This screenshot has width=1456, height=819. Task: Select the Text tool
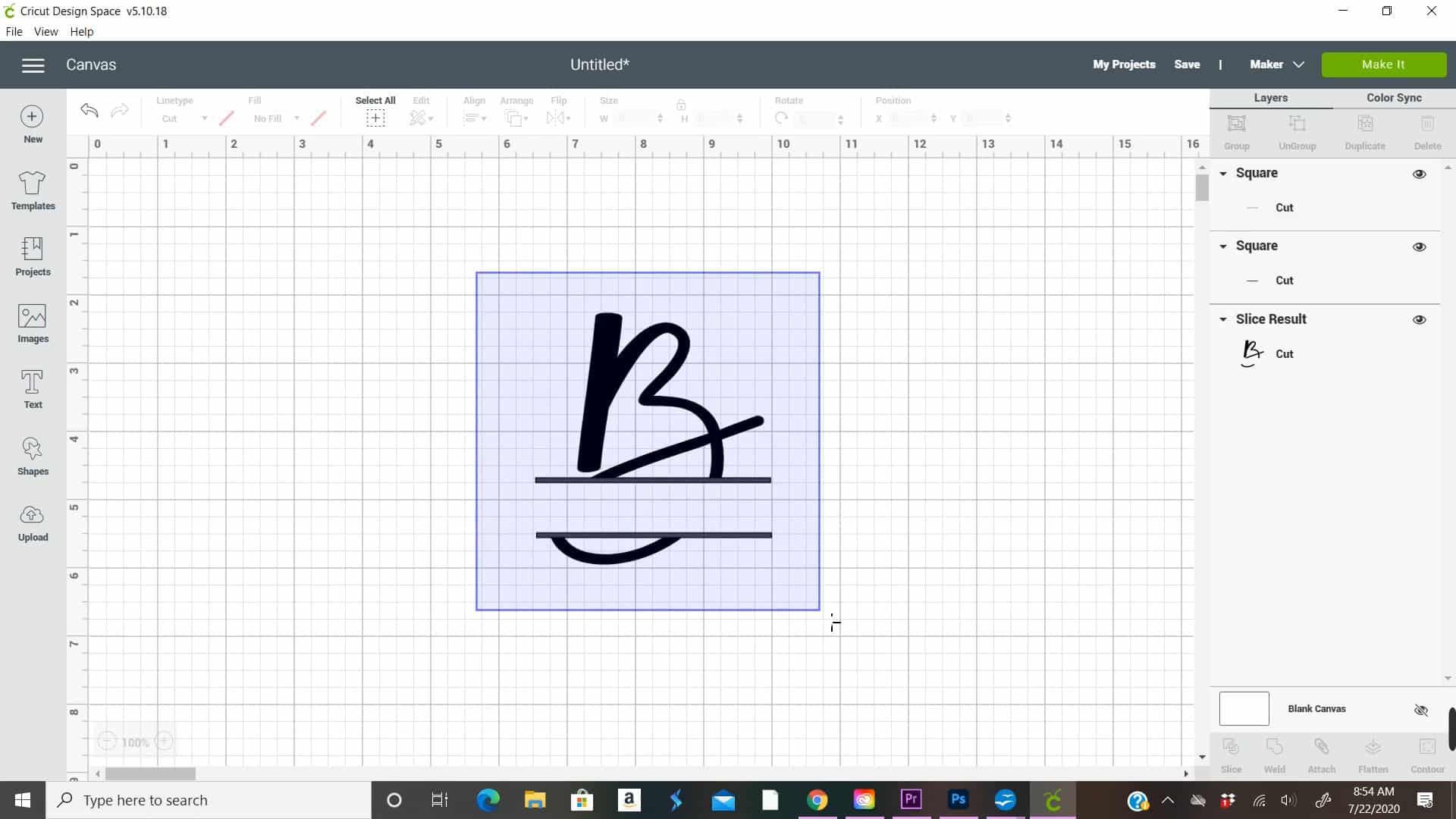pyautogui.click(x=33, y=389)
